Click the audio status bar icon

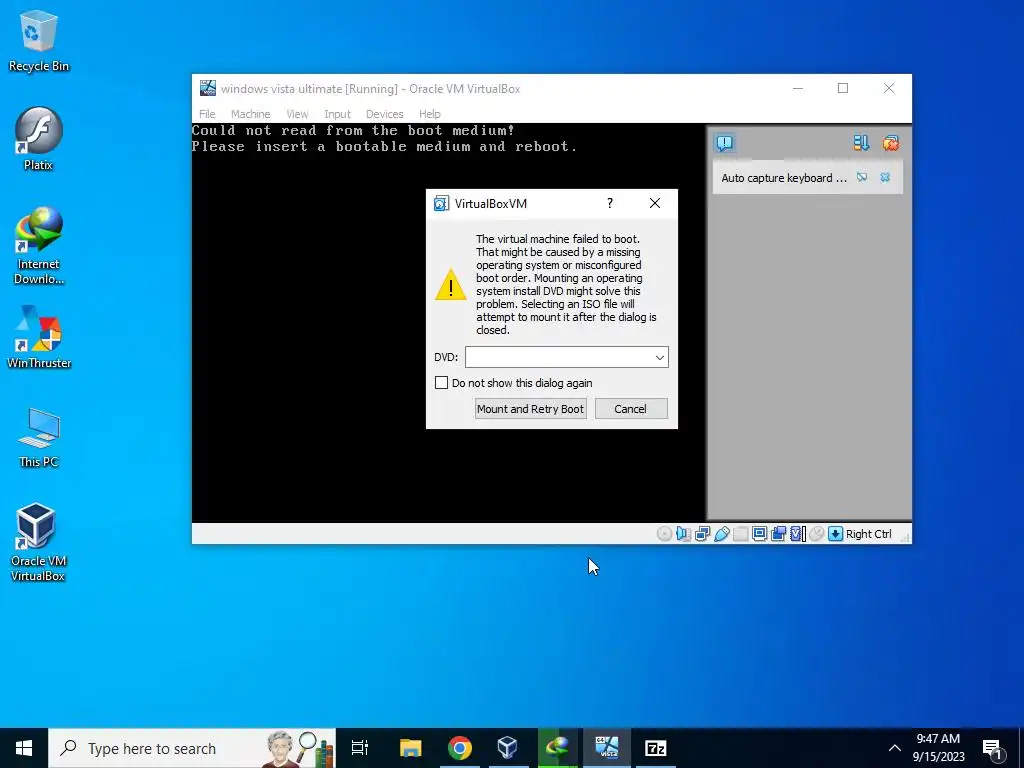(683, 534)
